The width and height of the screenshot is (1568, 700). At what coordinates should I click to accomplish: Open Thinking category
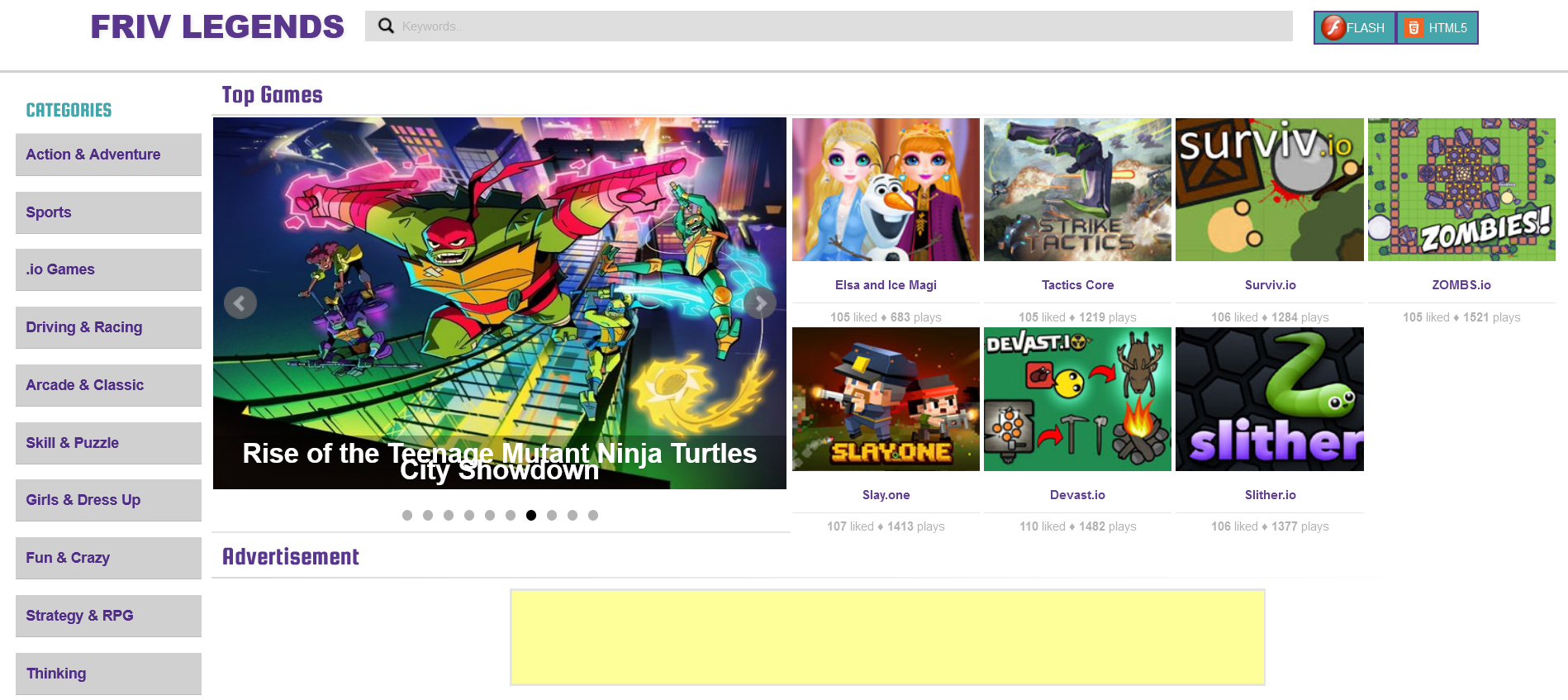click(x=108, y=674)
